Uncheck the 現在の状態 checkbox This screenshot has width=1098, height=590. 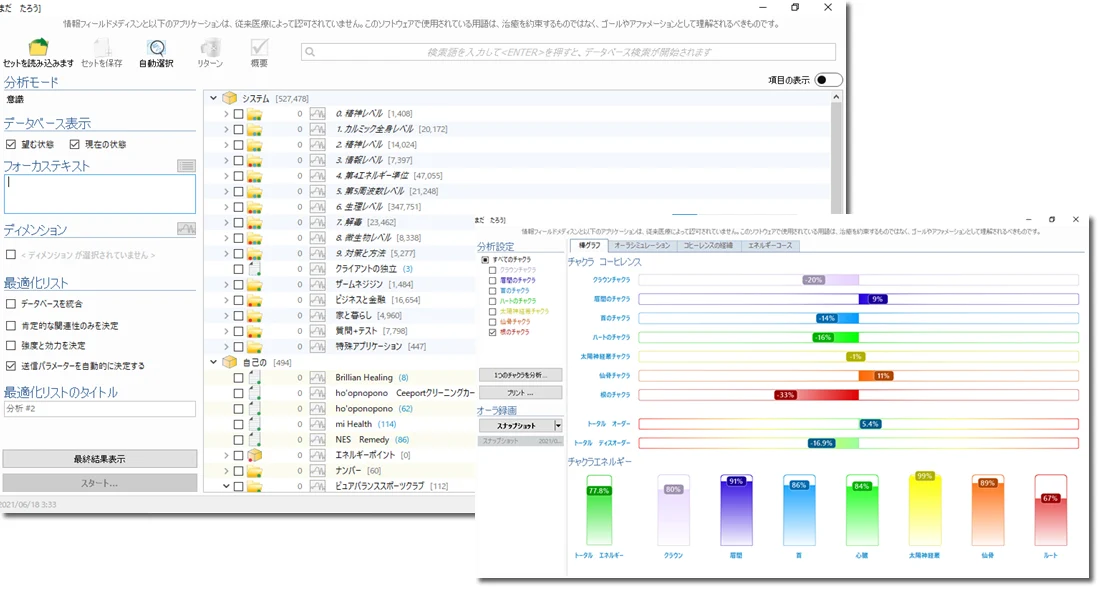point(74,144)
